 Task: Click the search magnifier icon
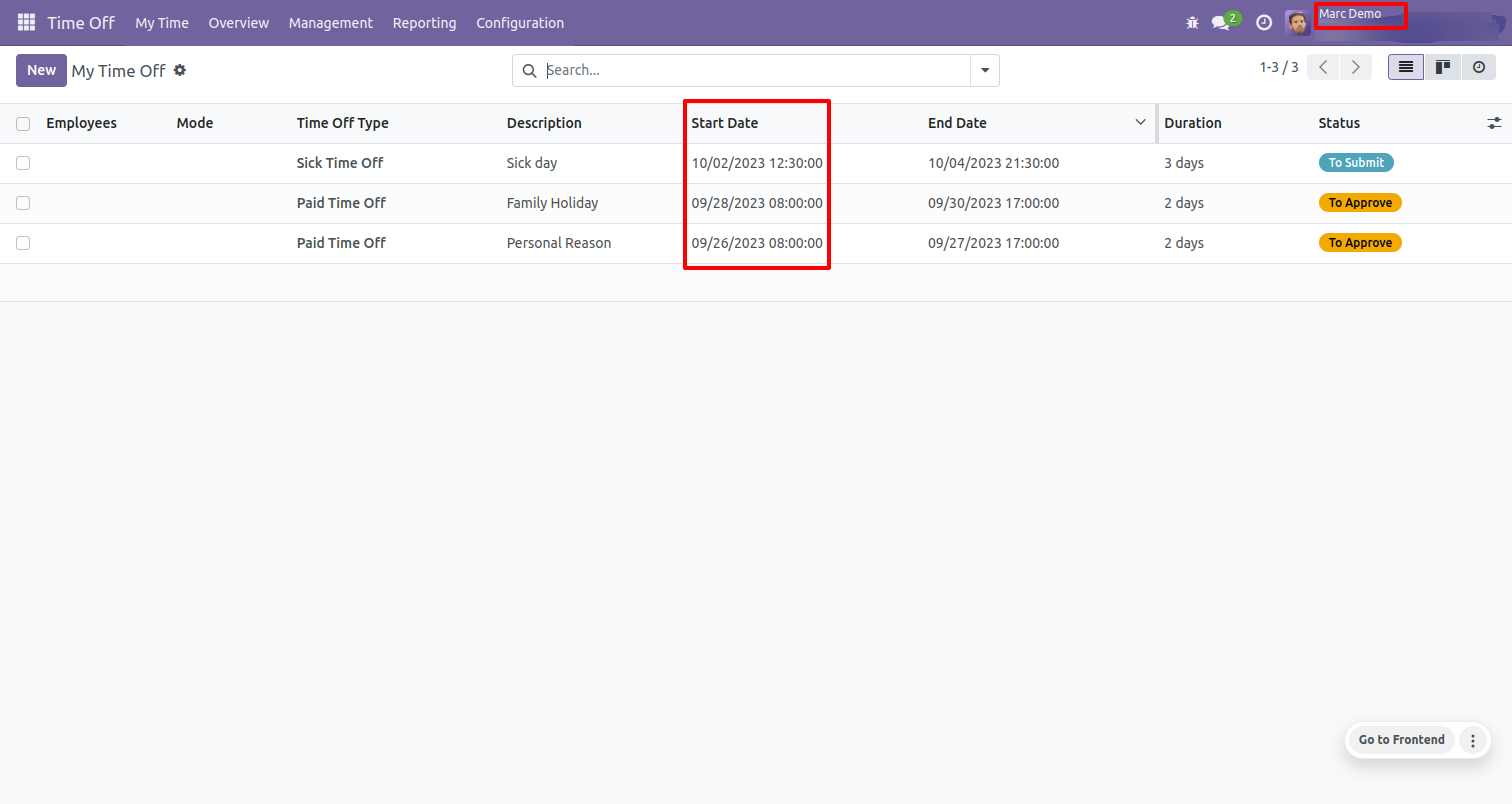coord(530,71)
